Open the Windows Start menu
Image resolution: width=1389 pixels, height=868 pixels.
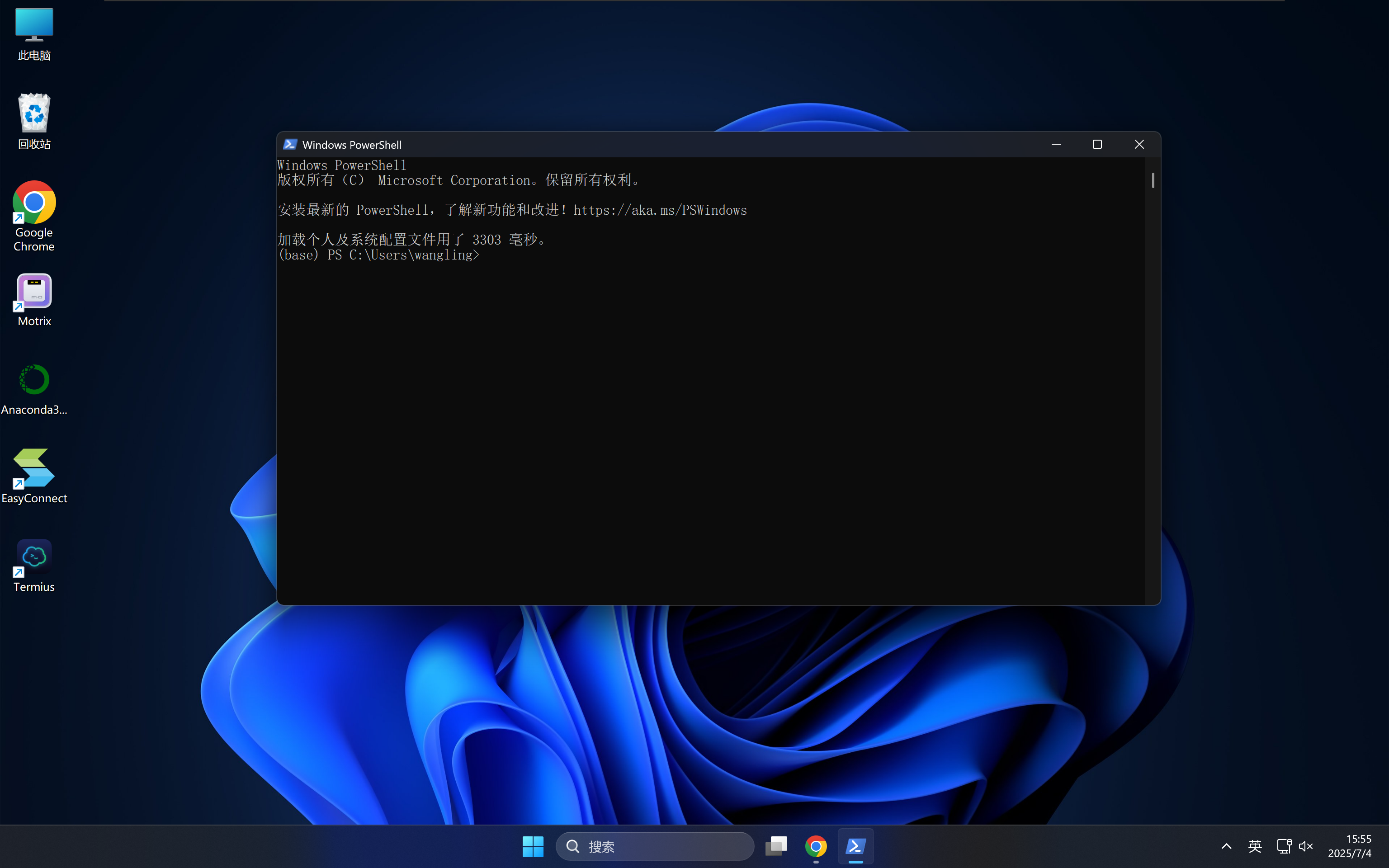533,846
